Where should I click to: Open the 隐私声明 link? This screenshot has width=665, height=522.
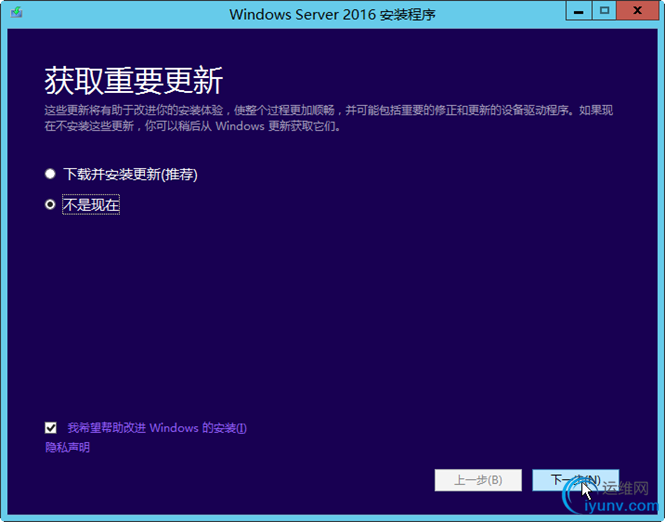67,447
